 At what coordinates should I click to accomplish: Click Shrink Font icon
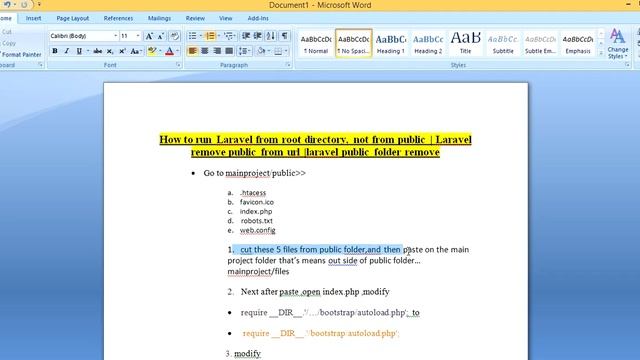click(161, 36)
